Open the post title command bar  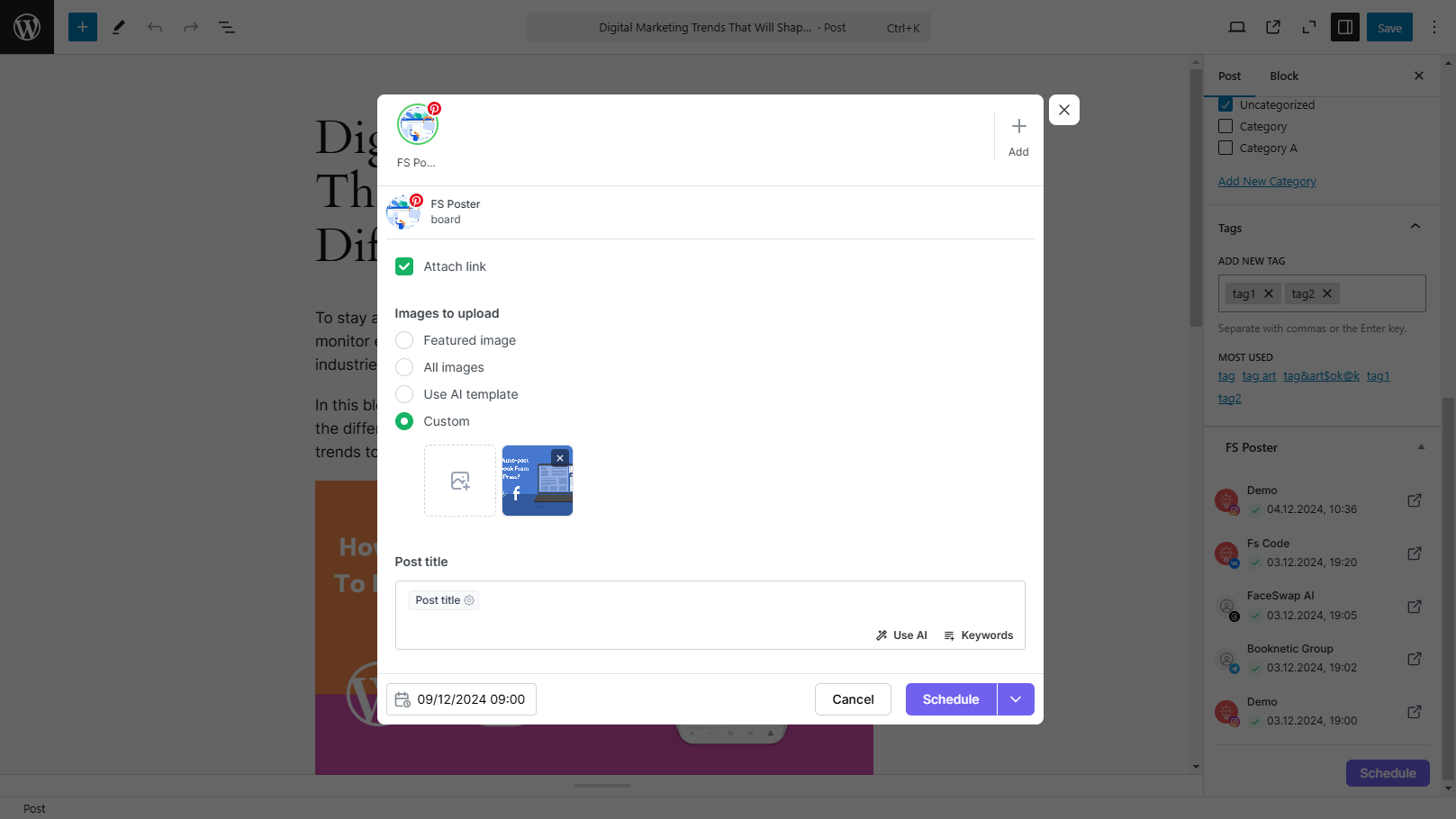click(x=728, y=27)
